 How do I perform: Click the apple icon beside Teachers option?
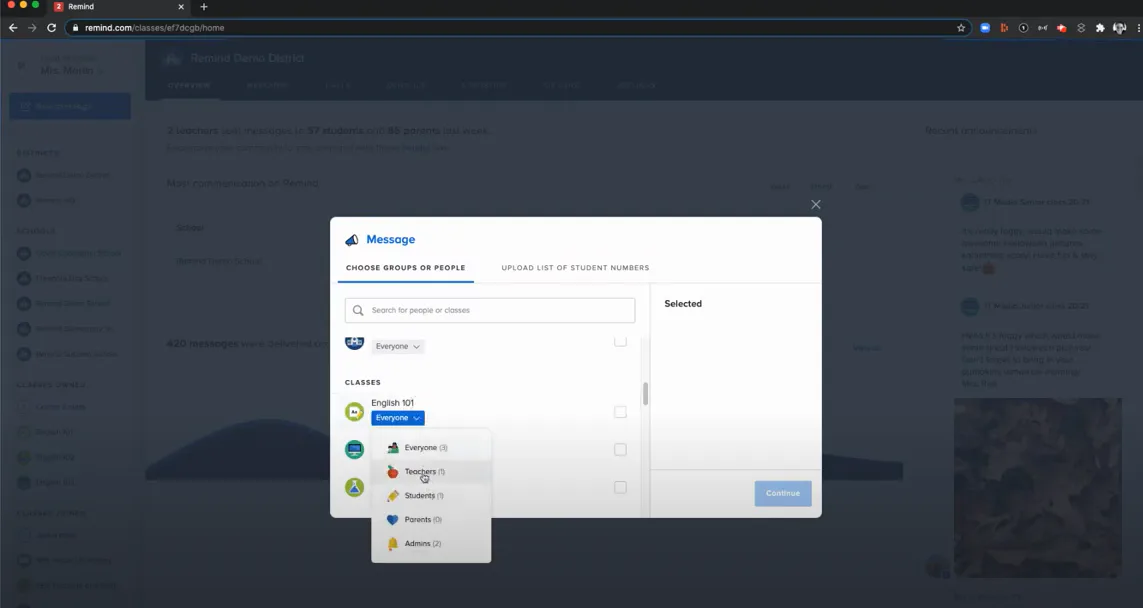(394, 471)
